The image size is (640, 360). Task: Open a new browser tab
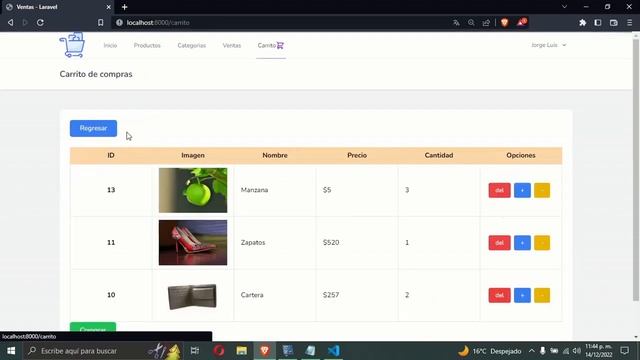click(x=124, y=7)
